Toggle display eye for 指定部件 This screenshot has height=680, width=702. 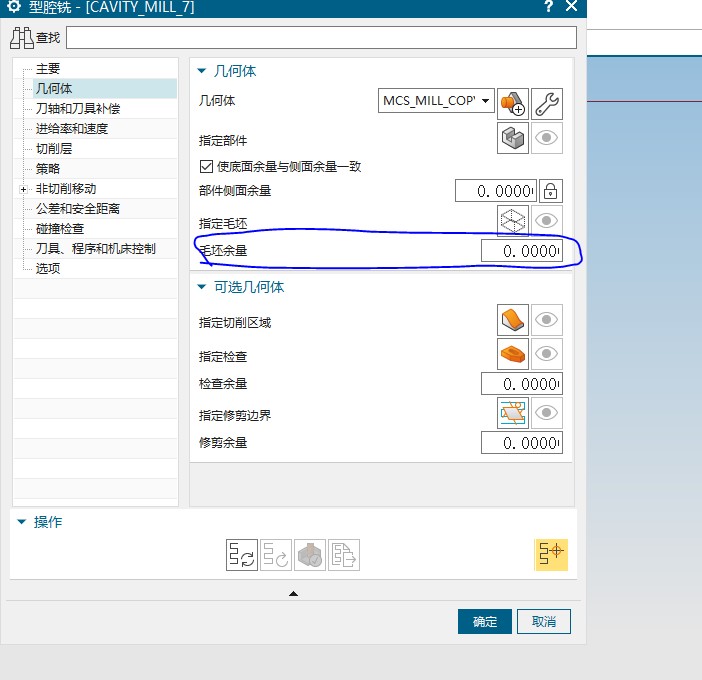(x=547, y=138)
